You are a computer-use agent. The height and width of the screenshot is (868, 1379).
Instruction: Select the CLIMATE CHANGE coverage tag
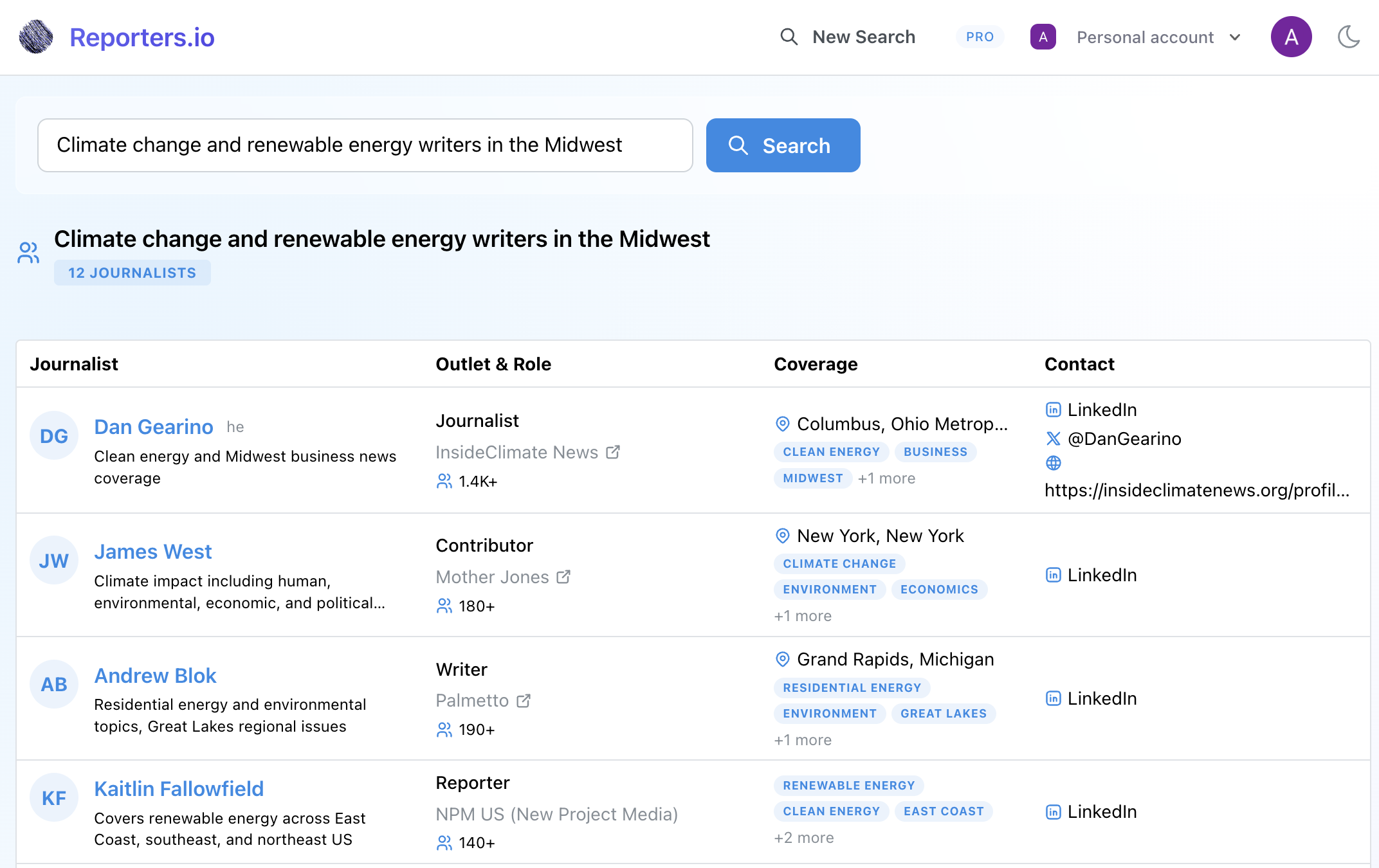(x=839, y=564)
